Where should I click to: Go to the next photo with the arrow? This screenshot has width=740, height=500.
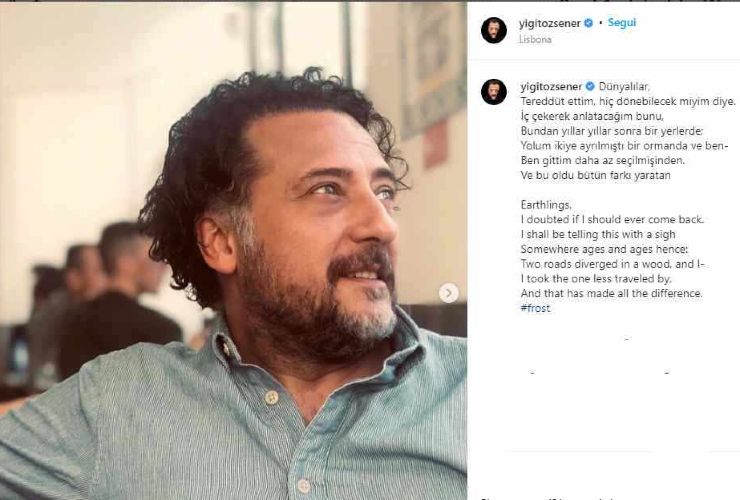449,292
